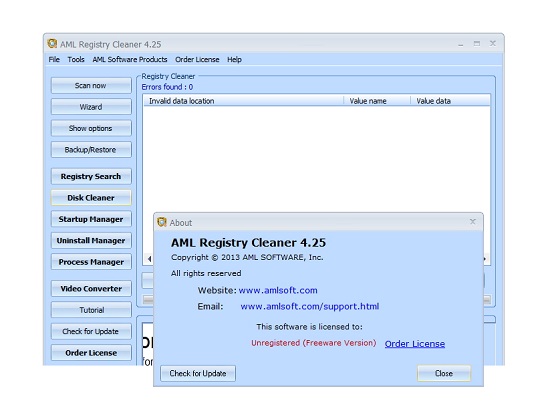This screenshot has height=419, width=550.
Task: Open the Uninstall Manager
Action: [91, 241]
